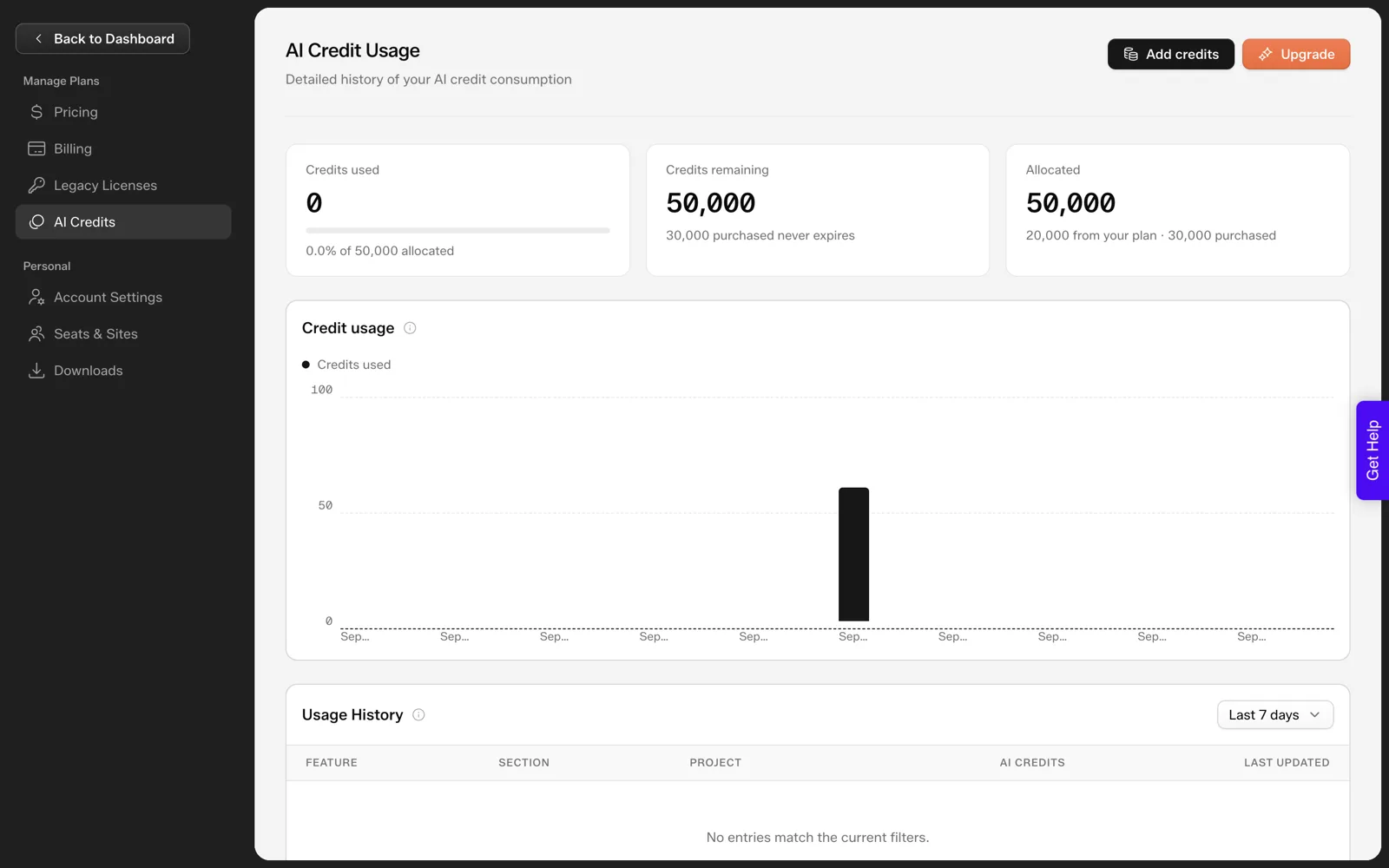The width and height of the screenshot is (1389, 868).
Task: Click '30,000 purchased never expires' text
Action: coord(760,235)
